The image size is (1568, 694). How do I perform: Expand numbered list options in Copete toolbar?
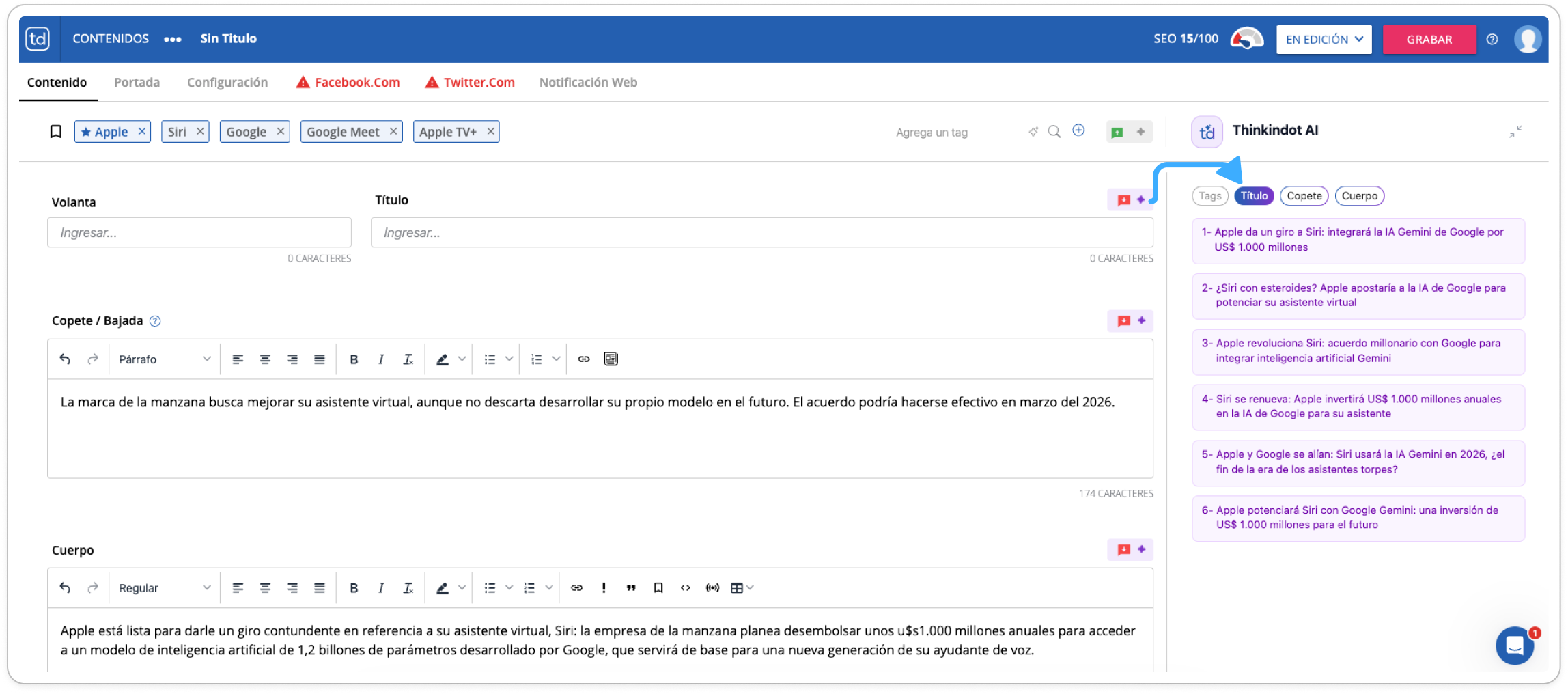556,359
